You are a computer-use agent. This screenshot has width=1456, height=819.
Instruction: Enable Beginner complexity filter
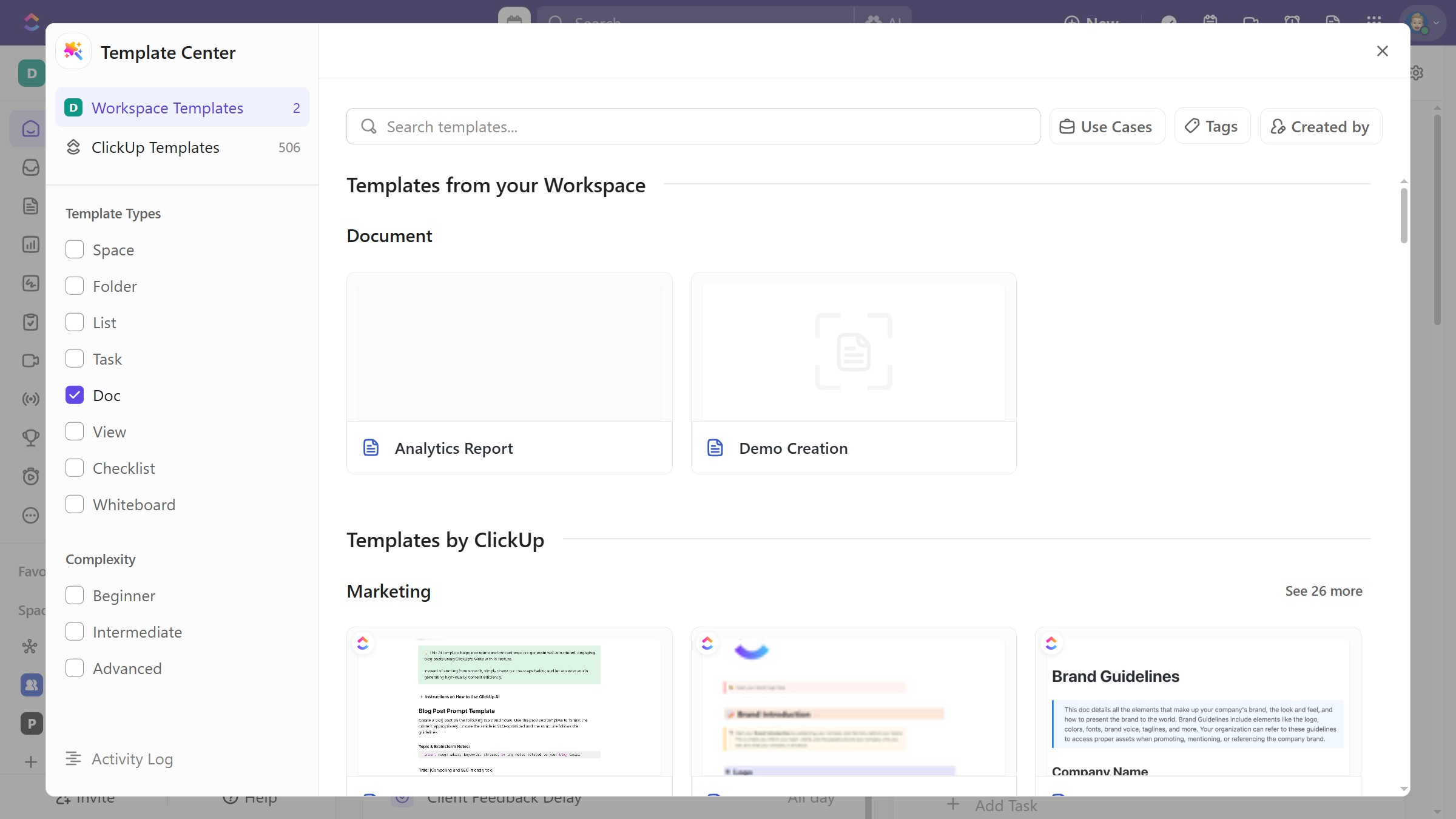click(x=75, y=595)
